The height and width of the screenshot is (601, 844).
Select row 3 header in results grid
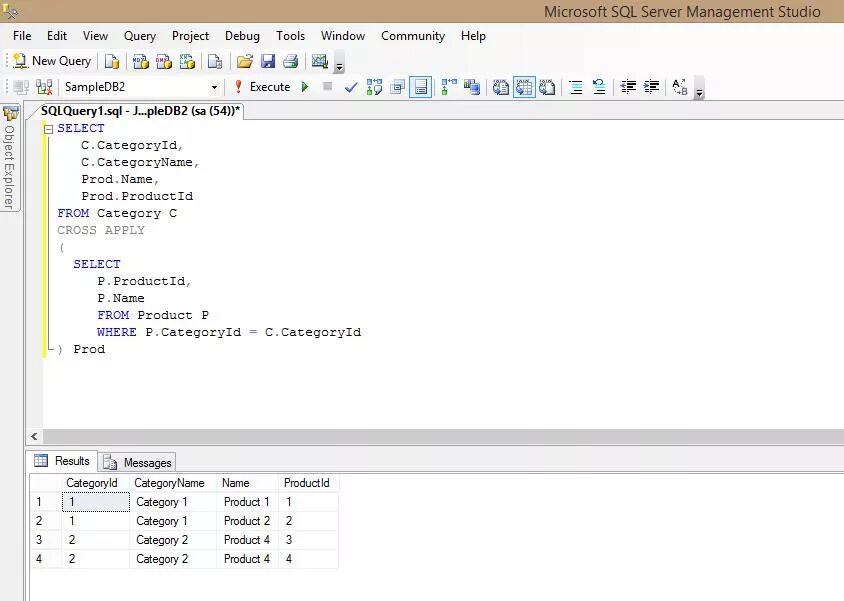point(45,540)
